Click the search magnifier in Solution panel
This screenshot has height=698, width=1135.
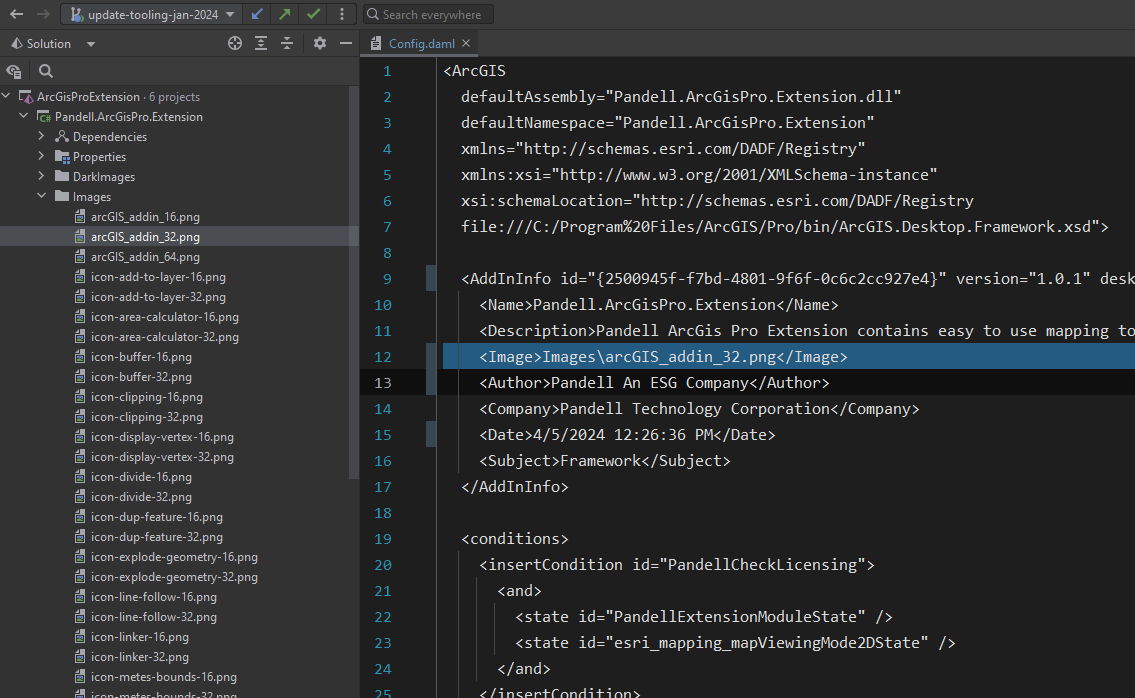(x=46, y=71)
